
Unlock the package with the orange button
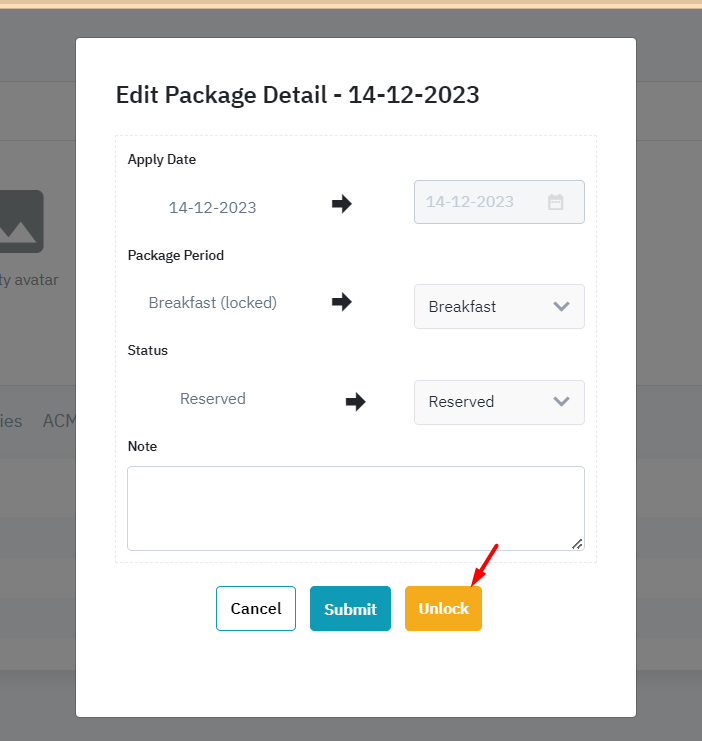(x=443, y=609)
